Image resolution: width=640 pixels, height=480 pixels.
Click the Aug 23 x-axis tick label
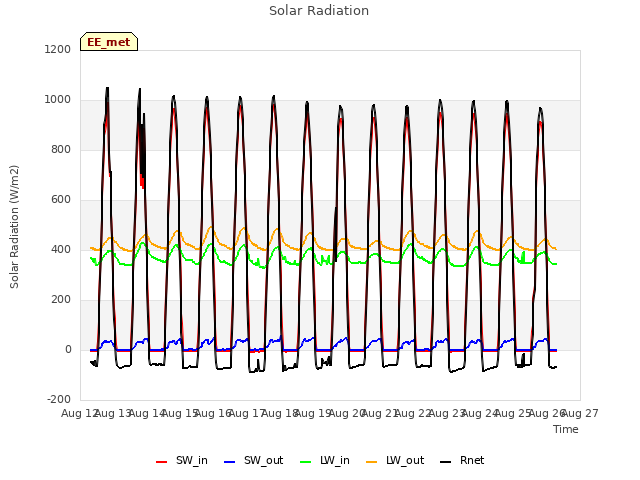pos(447,413)
